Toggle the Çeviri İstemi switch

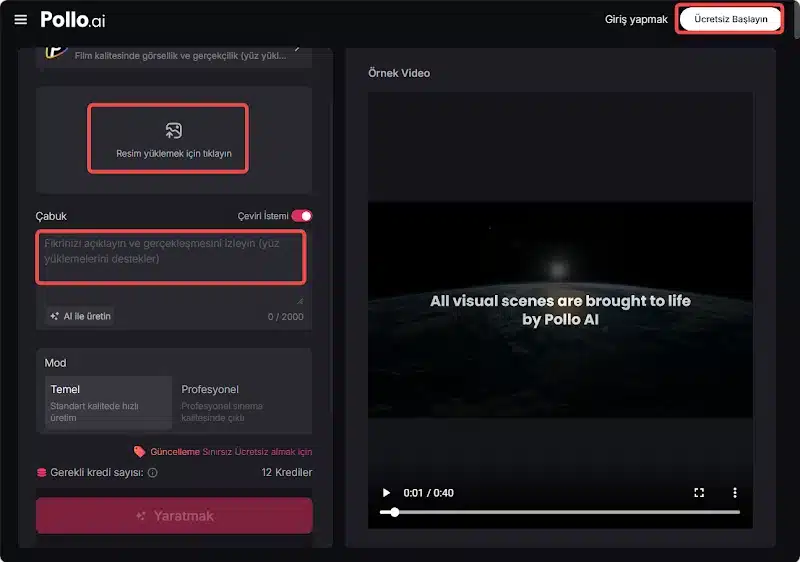click(302, 216)
